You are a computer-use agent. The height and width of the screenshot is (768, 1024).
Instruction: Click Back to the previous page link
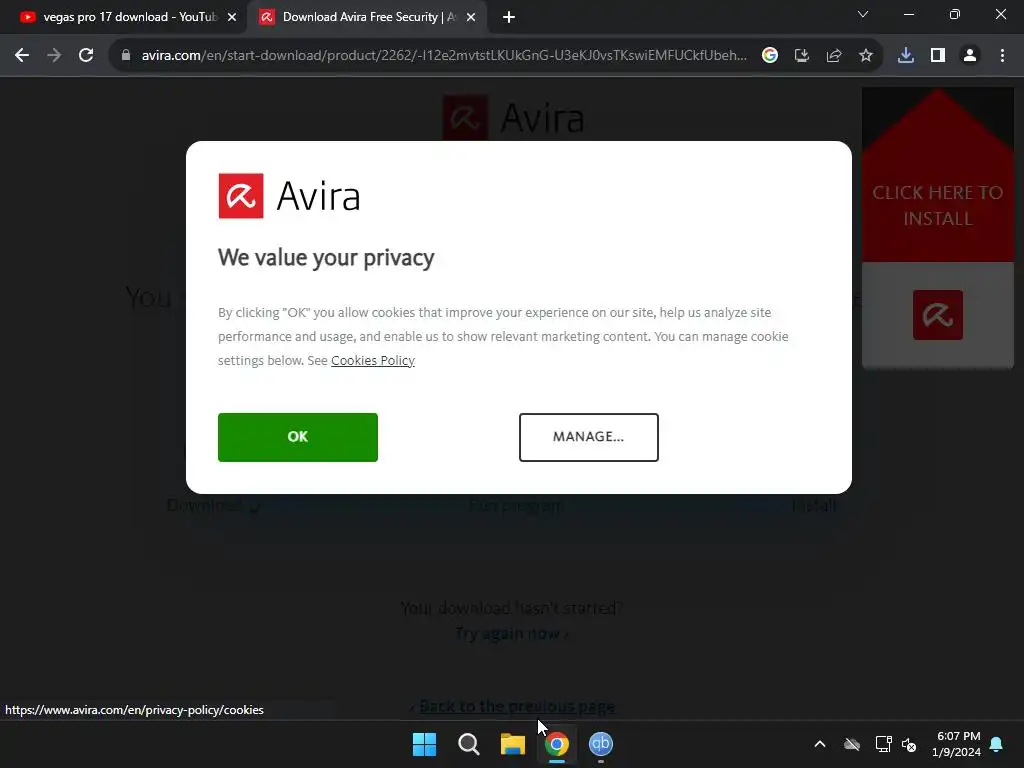[x=517, y=706]
